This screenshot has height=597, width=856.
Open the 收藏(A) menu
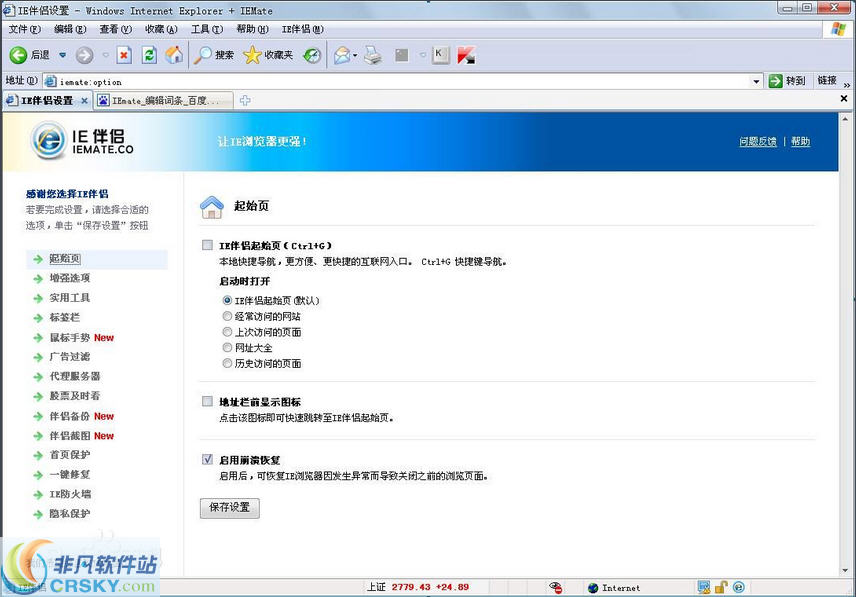tap(161, 29)
